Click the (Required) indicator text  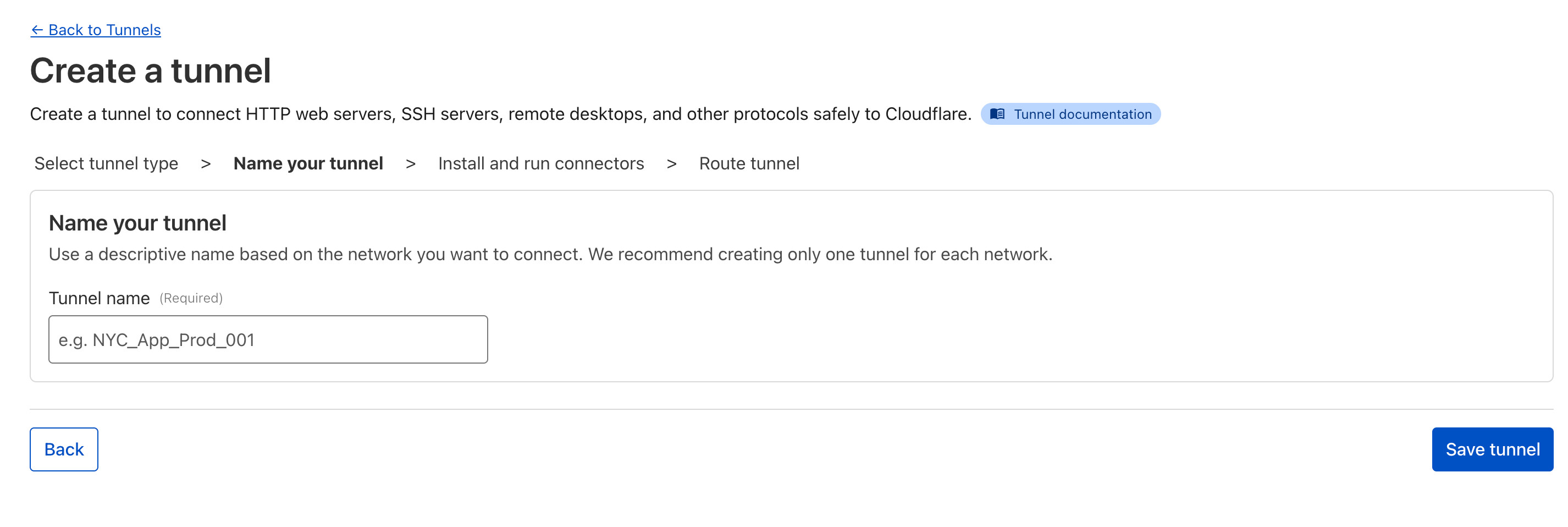191,298
